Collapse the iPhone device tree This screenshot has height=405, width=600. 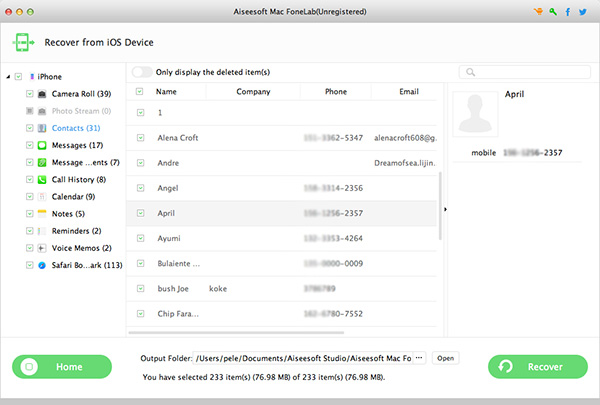[9, 77]
